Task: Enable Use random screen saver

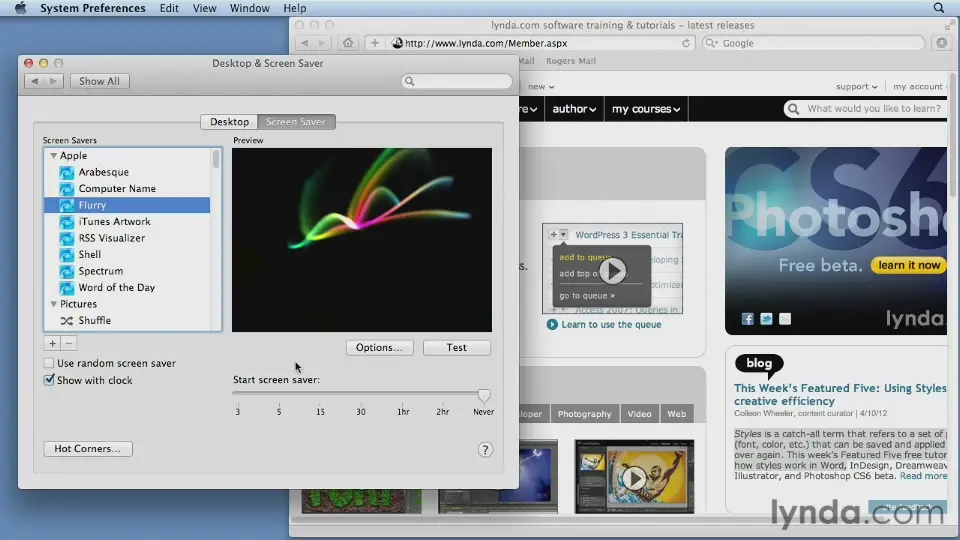Action: click(49, 363)
